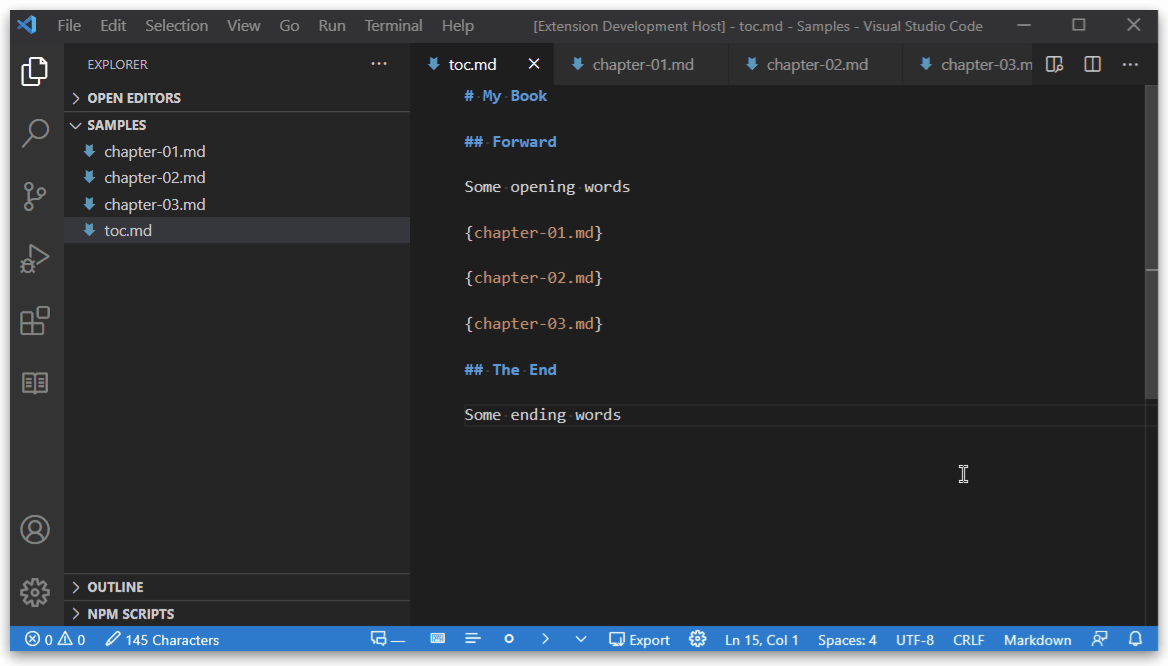The image size is (1168, 666).
Task: Click the down chevron in status bar
Action: pos(581,638)
